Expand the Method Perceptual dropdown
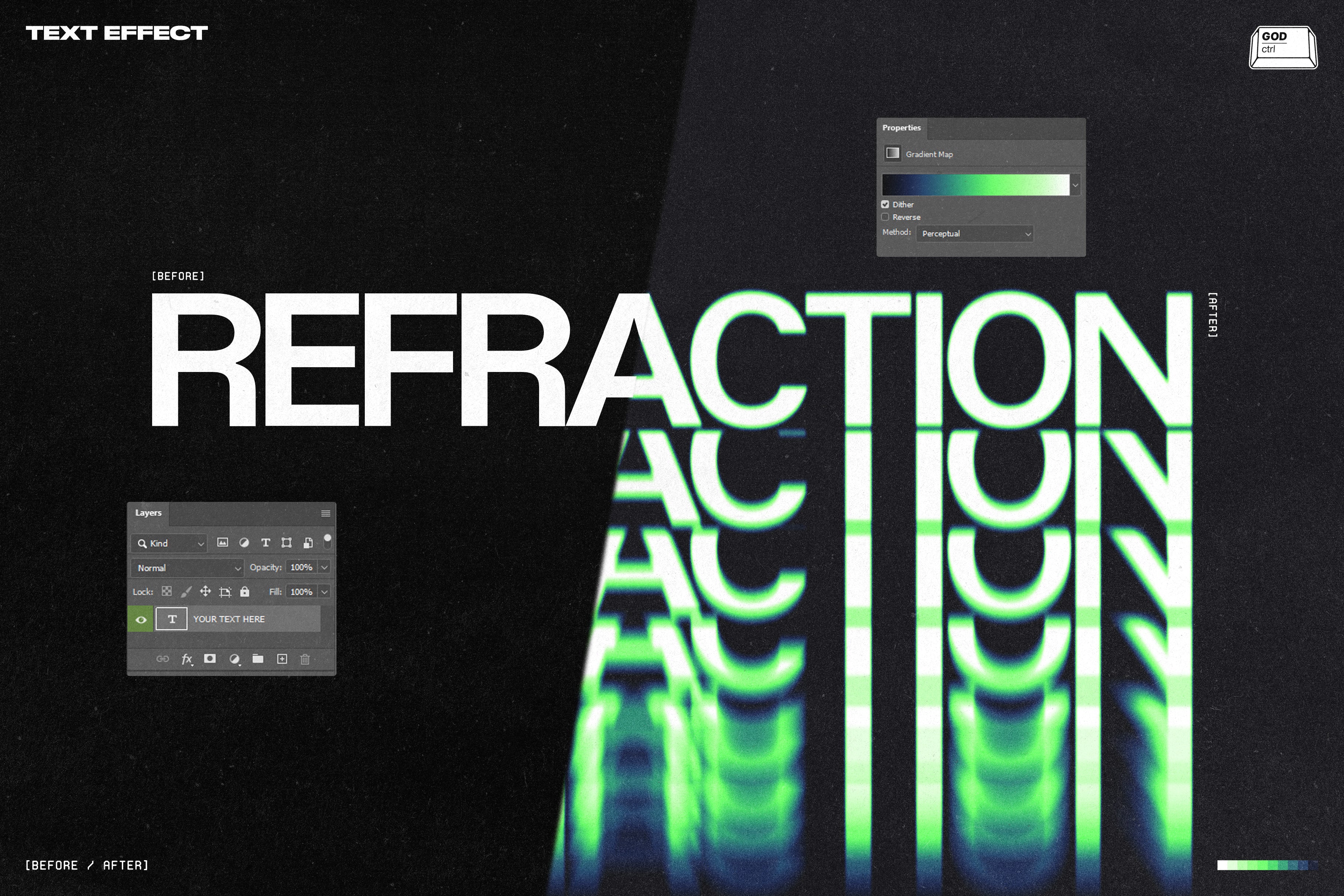 point(974,234)
